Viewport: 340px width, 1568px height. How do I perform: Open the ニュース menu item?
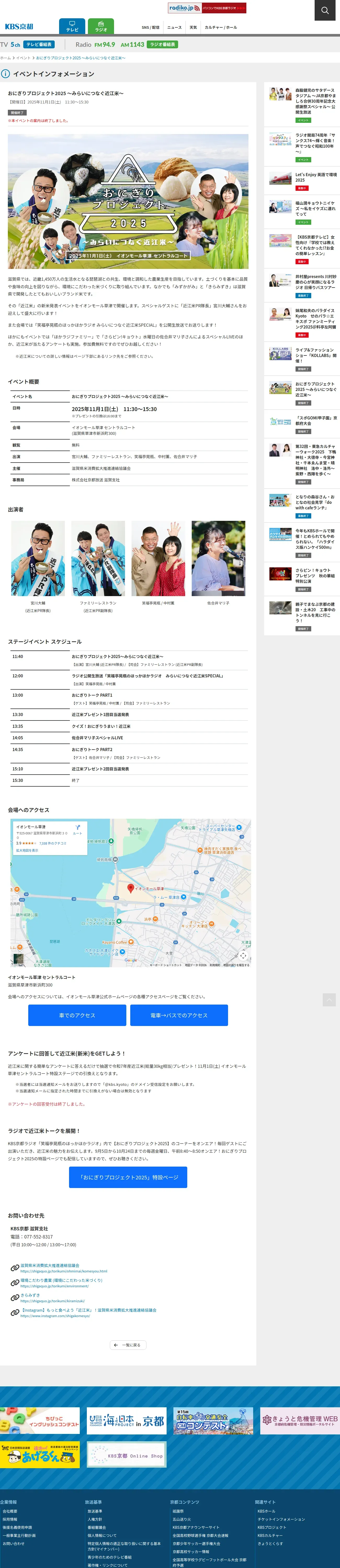click(x=174, y=27)
